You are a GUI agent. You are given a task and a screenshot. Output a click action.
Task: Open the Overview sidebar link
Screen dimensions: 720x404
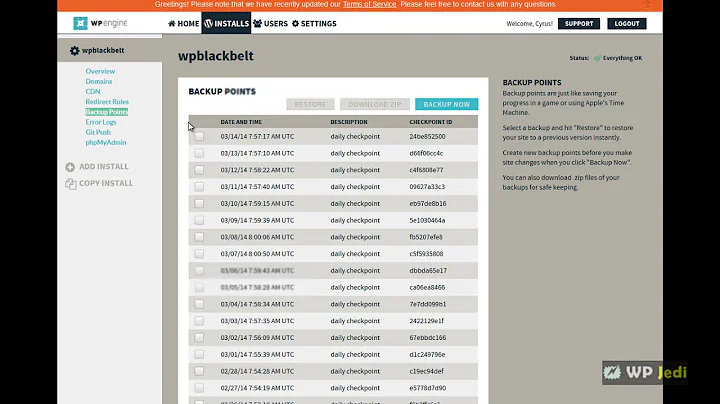[x=100, y=71]
